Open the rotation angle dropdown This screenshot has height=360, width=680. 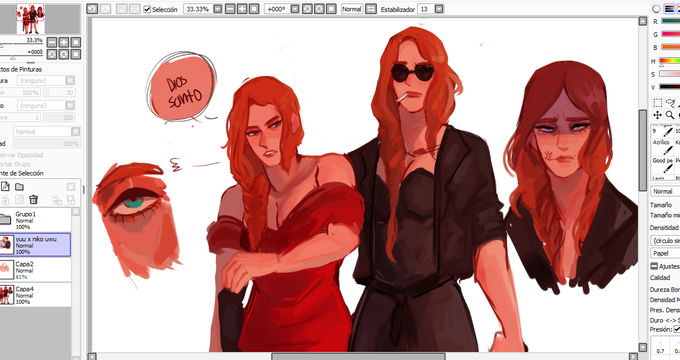click(x=295, y=9)
